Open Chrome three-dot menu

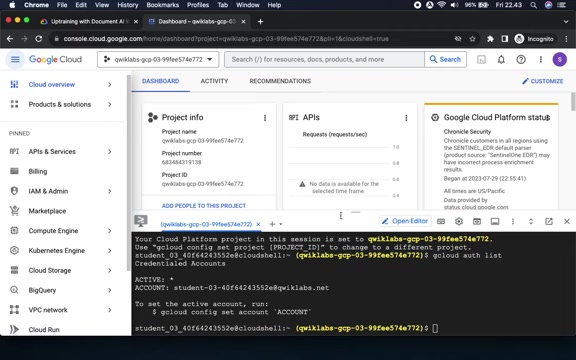pos(566,39)
